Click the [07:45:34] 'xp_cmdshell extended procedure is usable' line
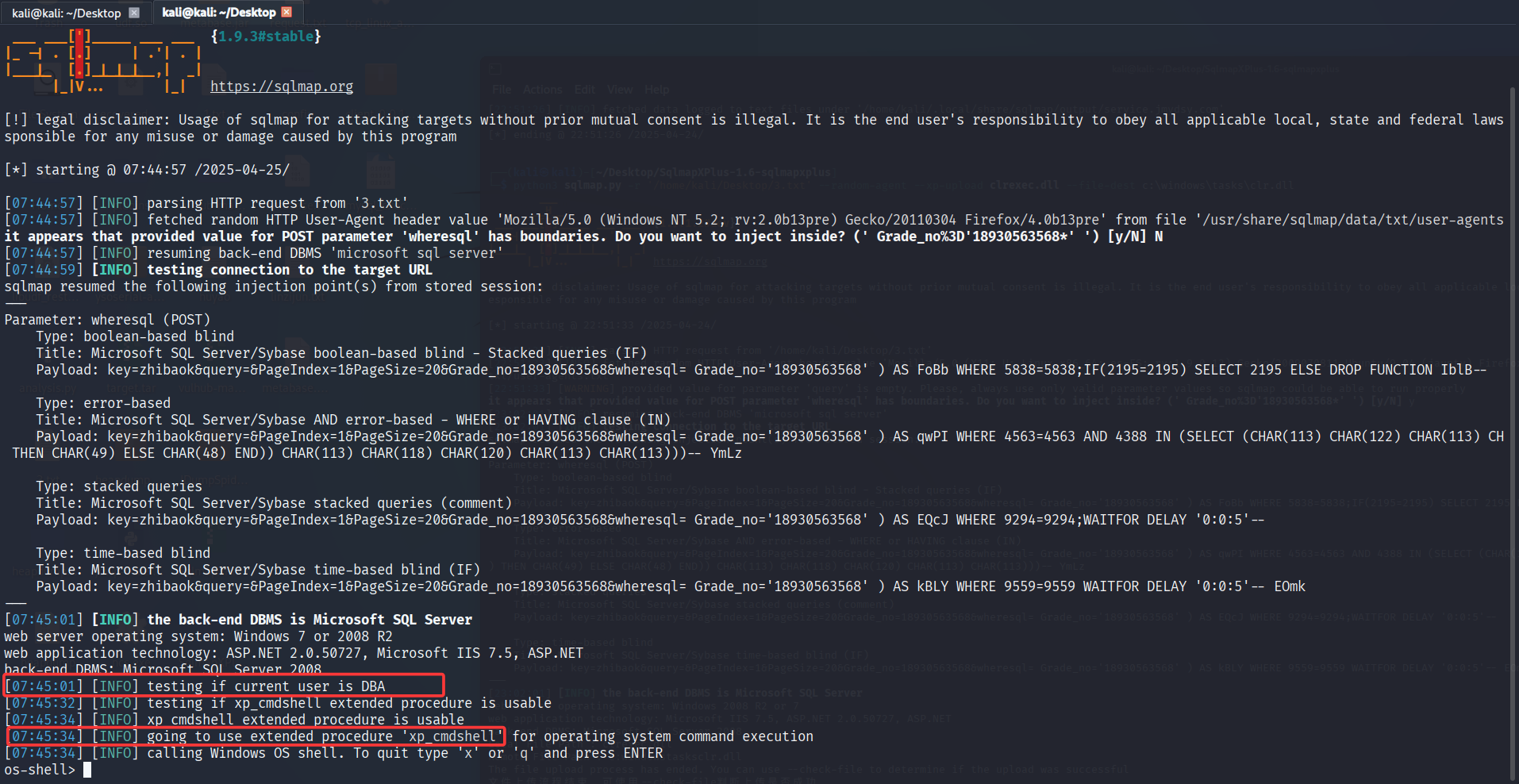 coord(234,720)
